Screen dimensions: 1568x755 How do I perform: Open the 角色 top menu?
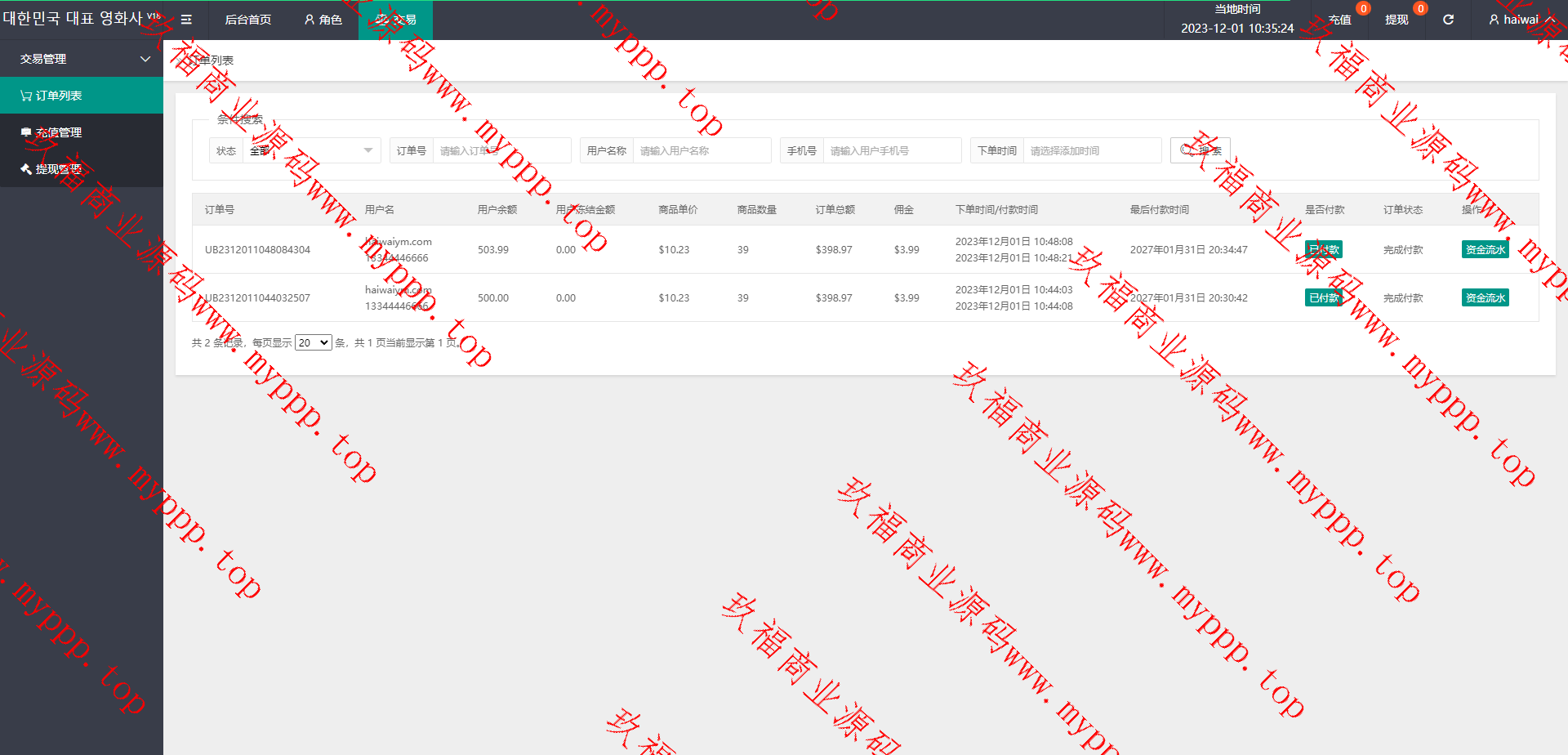pos(323,20)
